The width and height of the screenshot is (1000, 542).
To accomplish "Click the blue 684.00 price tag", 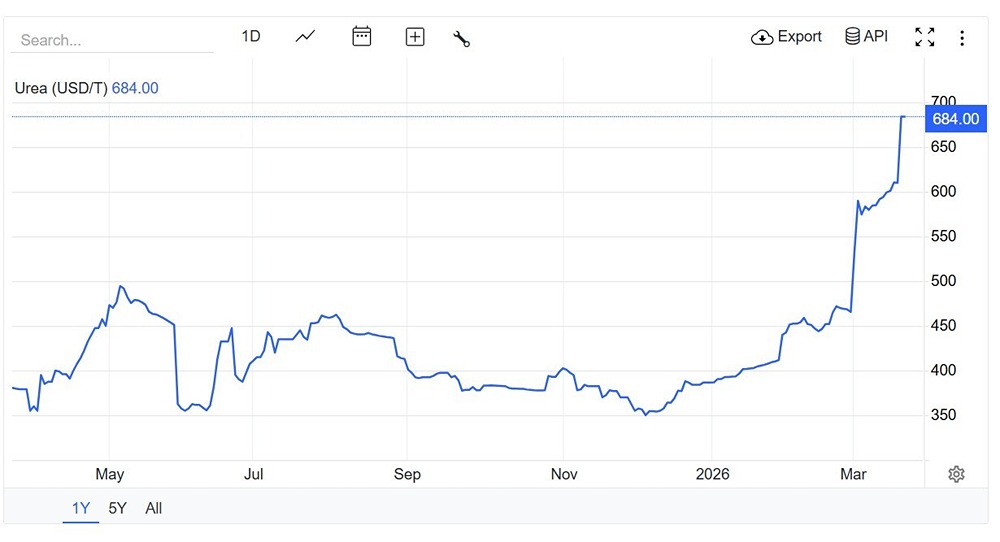I will (x=955, y=119).
